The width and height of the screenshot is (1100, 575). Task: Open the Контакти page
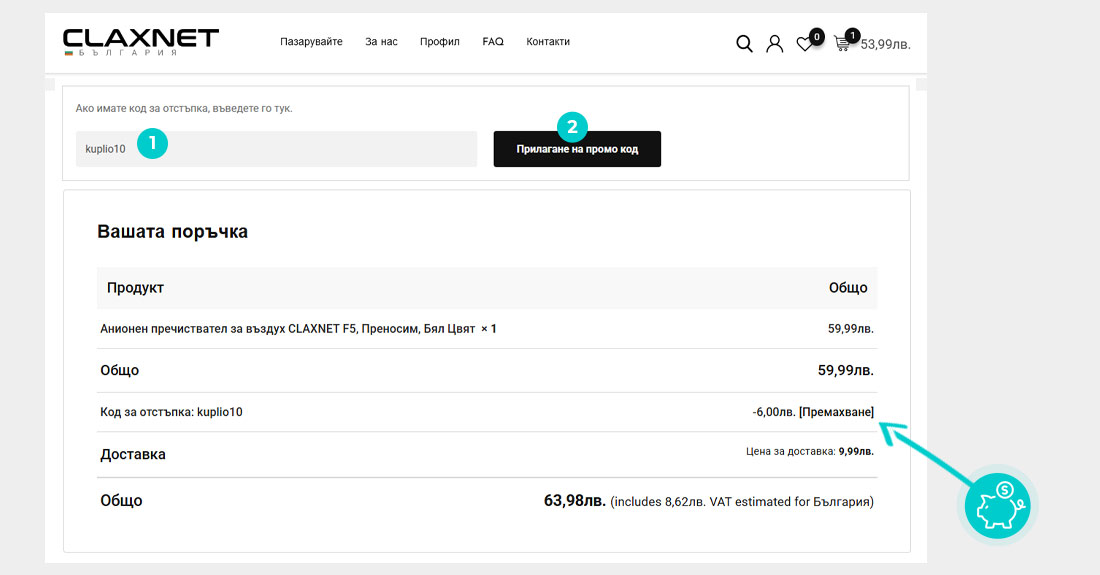click(x=548, y=41)
